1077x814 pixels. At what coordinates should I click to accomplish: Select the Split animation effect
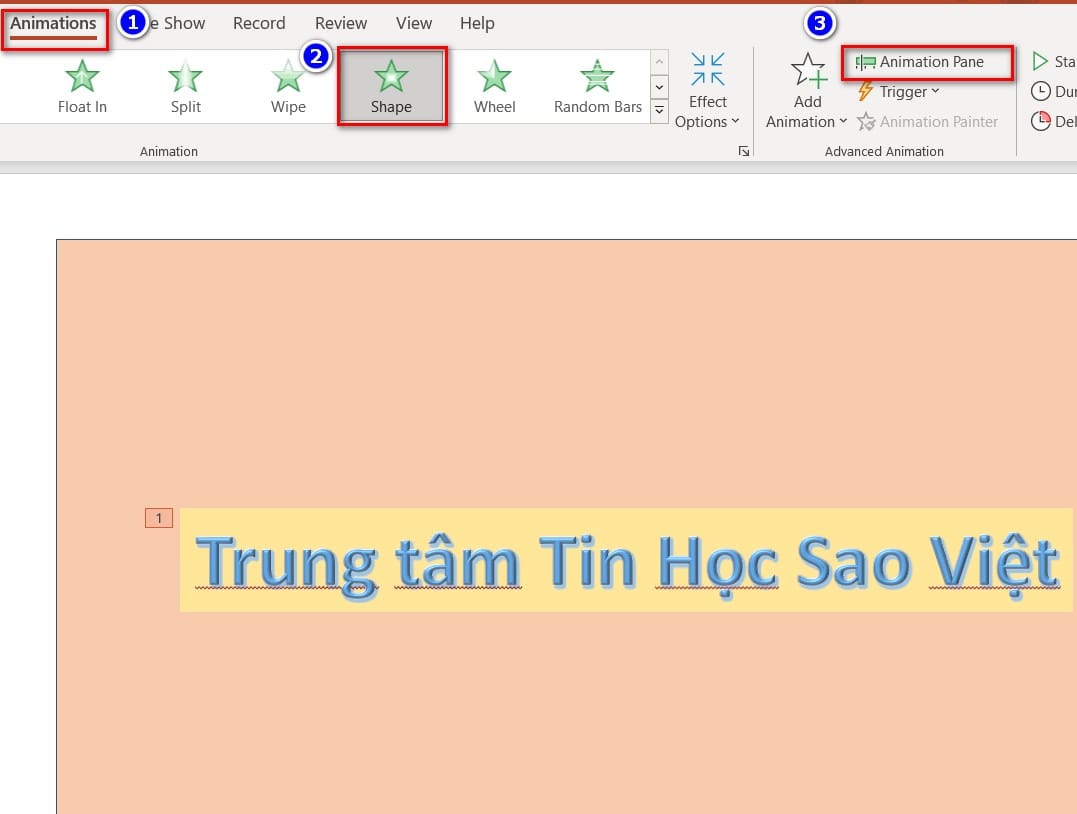(185, 85)
